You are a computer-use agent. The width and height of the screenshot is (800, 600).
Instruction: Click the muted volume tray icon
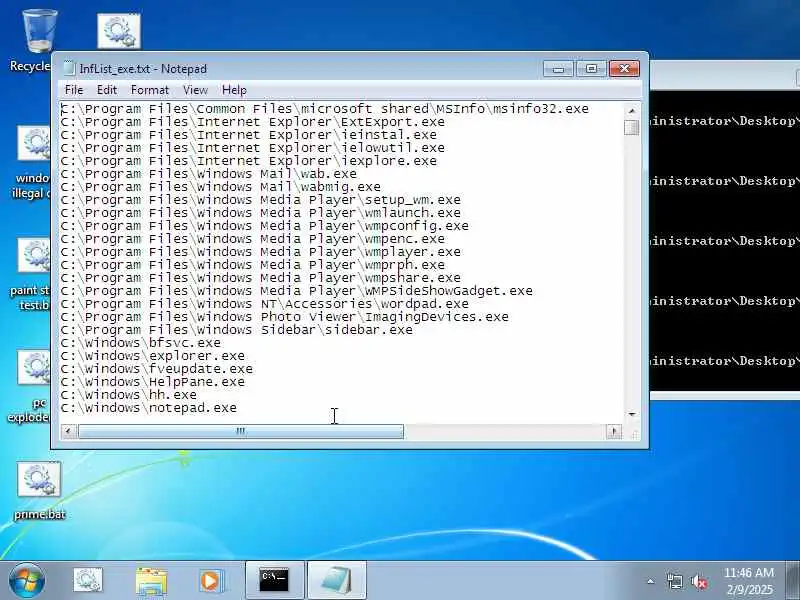[699, 581]
